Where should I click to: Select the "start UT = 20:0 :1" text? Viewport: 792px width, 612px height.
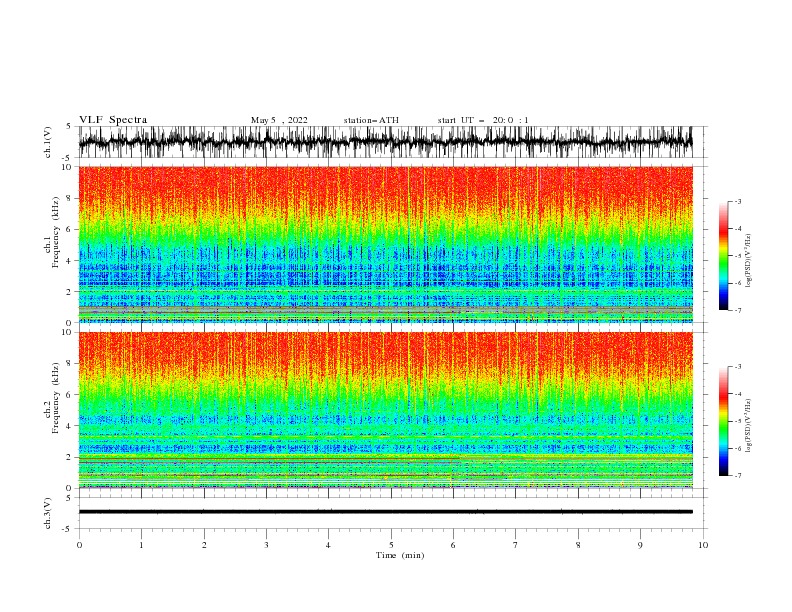pyautogui.click(x=483, y=120)
